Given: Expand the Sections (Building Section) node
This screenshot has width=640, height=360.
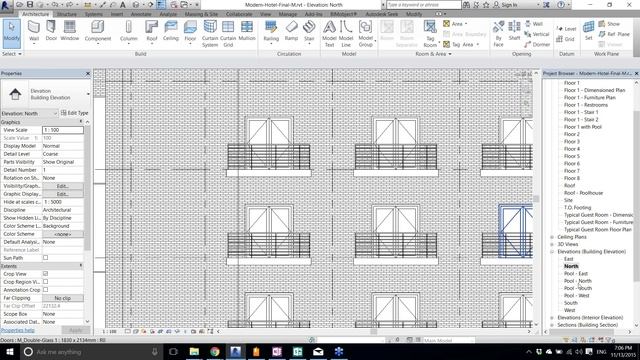Looking at the screenshot, I should [552, 325].
